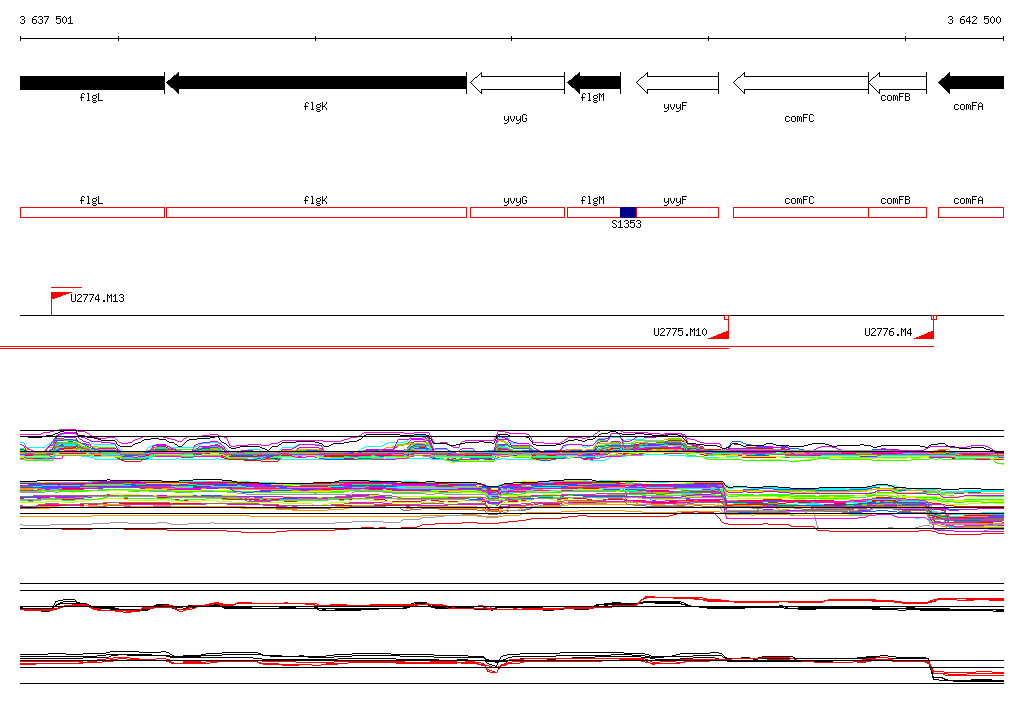
Task: Click the 3 637 501 start coordinate label
Action: click(x=46, y=20)
